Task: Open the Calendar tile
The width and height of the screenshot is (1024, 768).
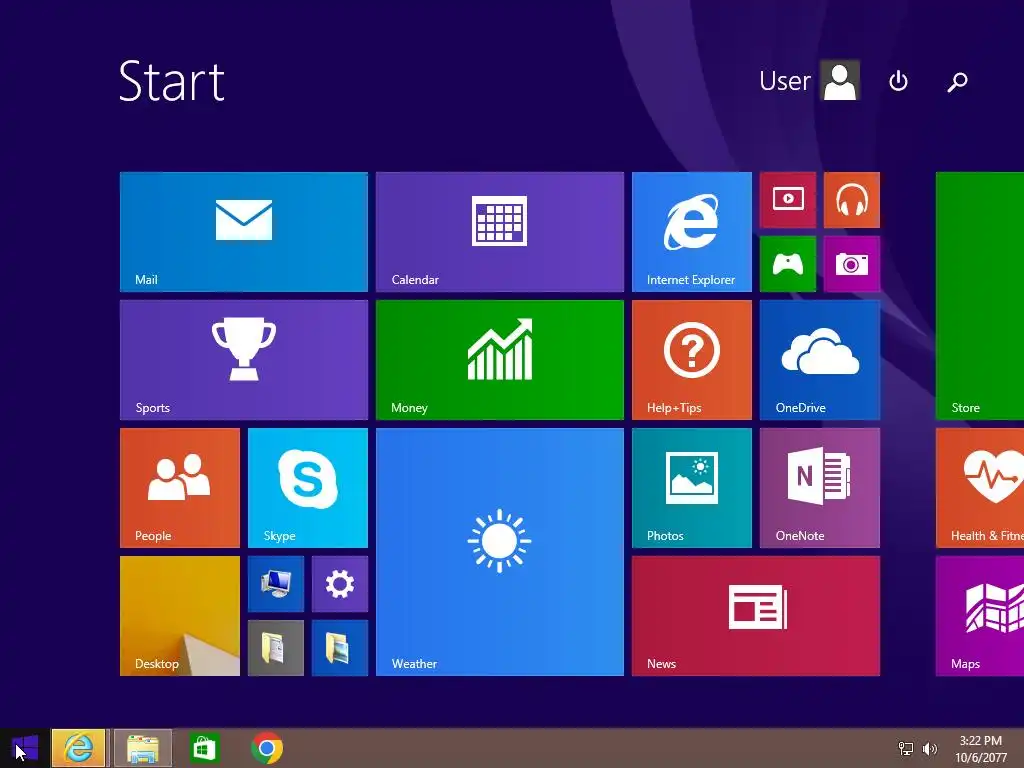Action: (x=500, y=232)
